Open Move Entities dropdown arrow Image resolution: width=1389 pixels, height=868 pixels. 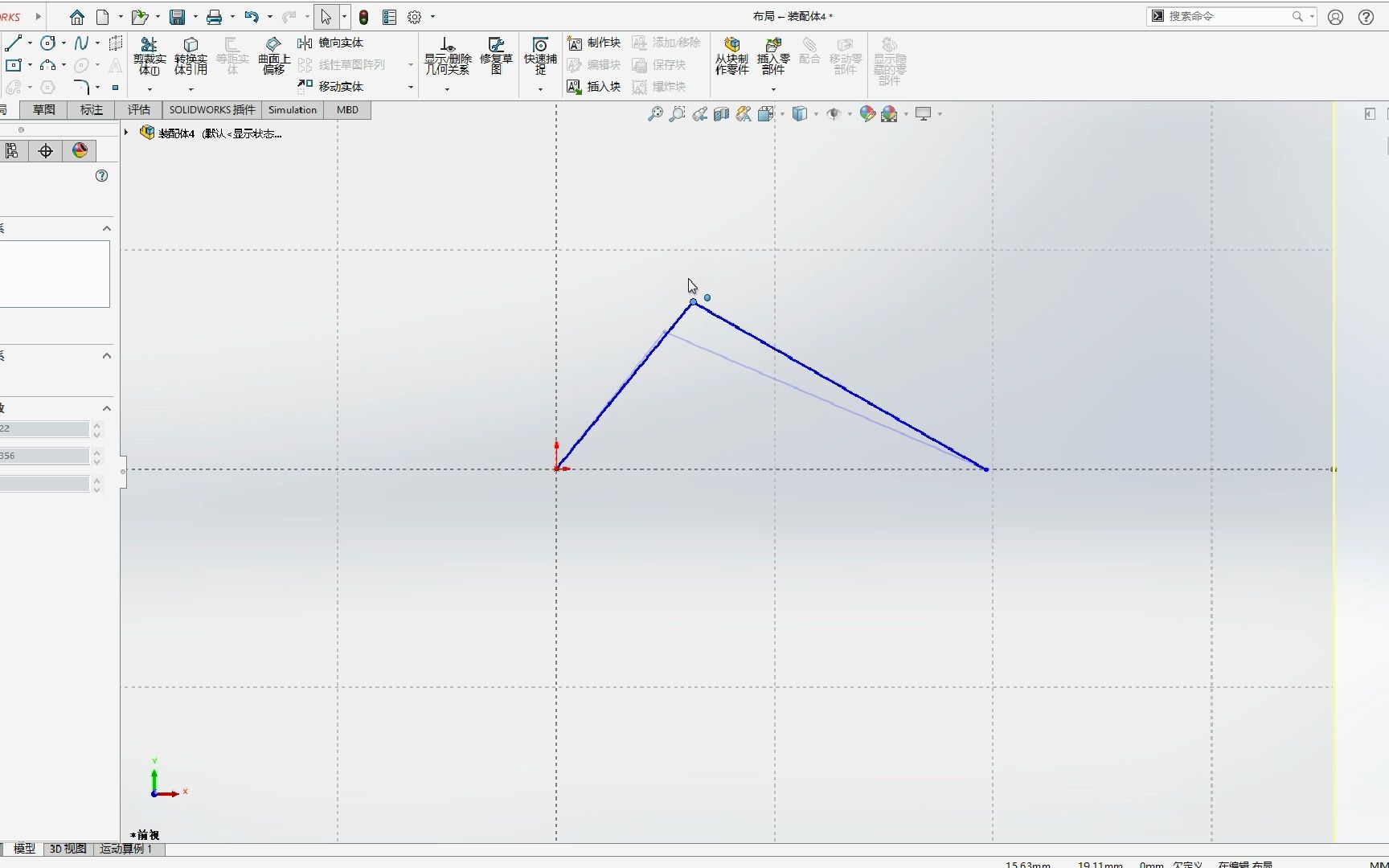point(411,87)
